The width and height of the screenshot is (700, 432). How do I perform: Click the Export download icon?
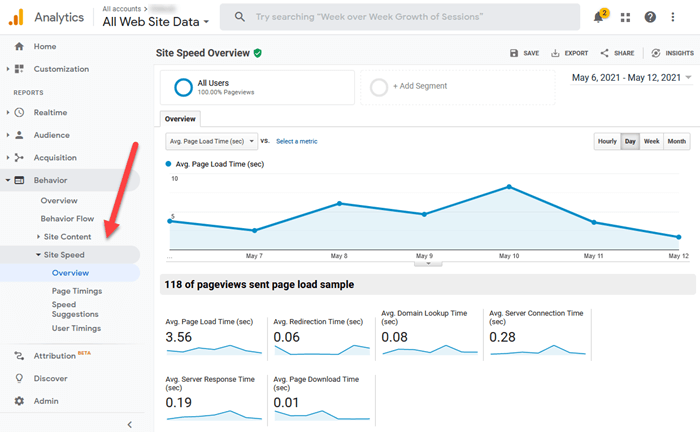click(555, 53)
